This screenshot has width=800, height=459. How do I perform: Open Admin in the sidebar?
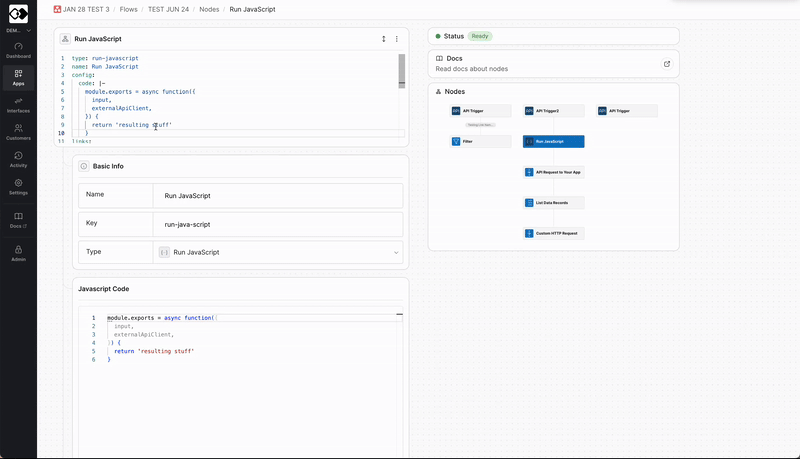click(18, 253)
